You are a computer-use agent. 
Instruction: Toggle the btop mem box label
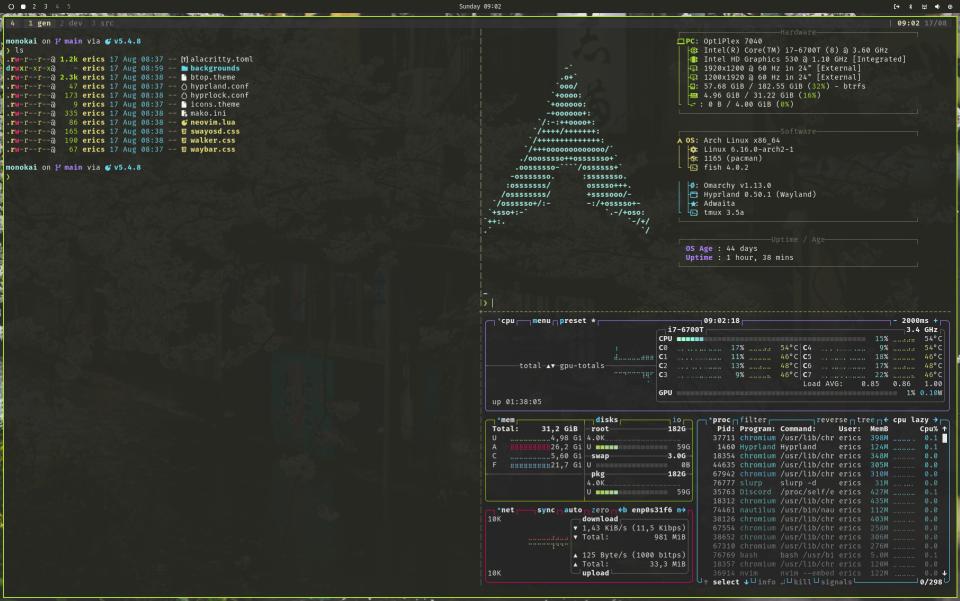click(x=506, y=420)
